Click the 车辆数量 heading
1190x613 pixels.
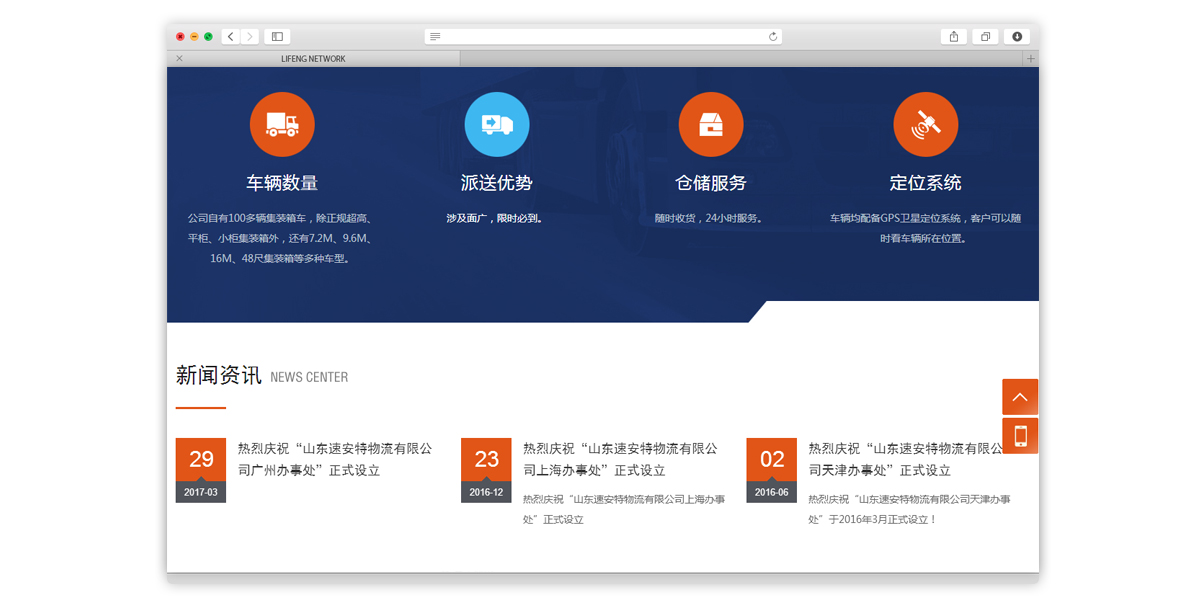tap(282, 183)
